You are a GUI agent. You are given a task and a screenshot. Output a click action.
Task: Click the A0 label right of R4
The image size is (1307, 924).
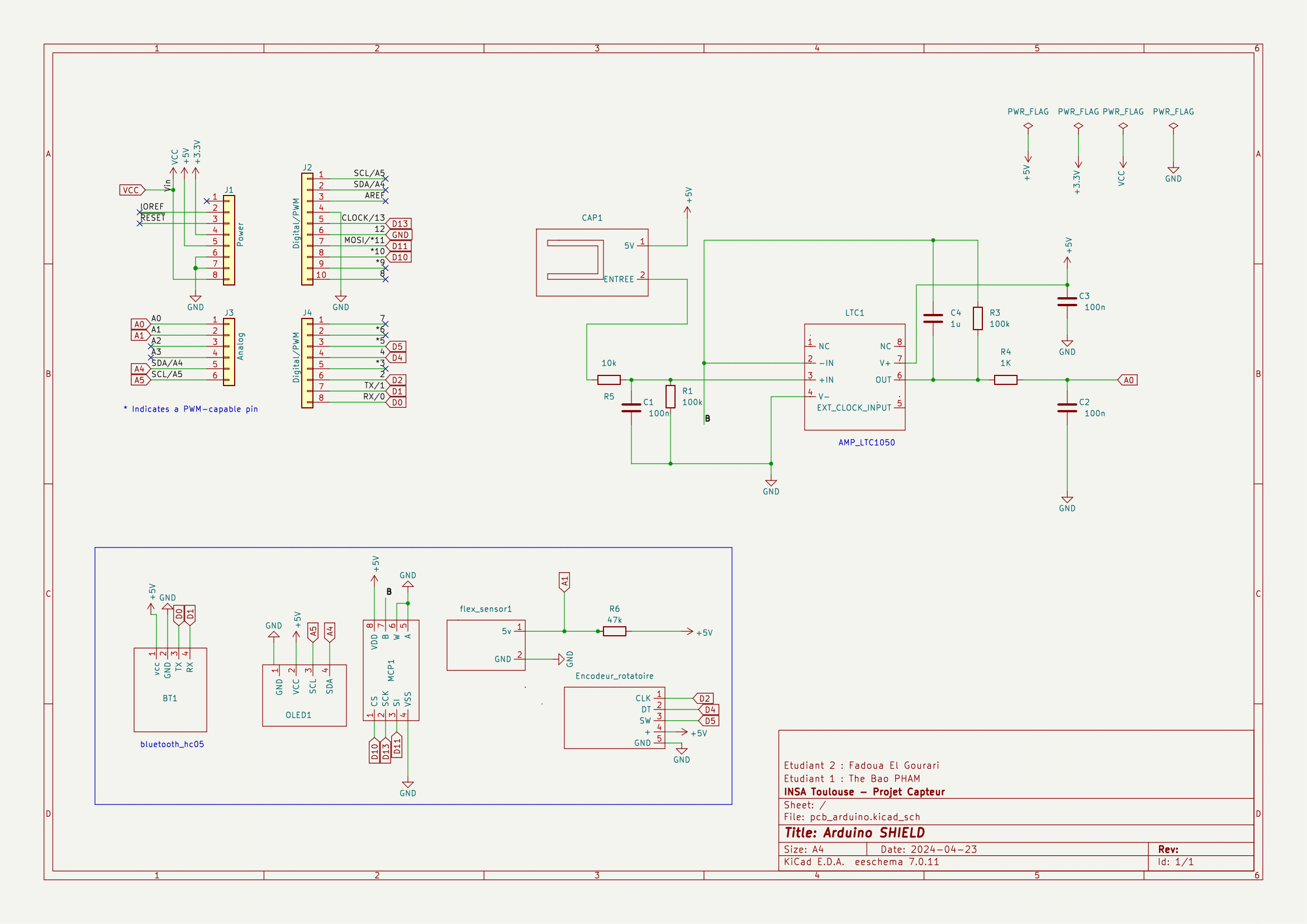(x=1128, y=380)
